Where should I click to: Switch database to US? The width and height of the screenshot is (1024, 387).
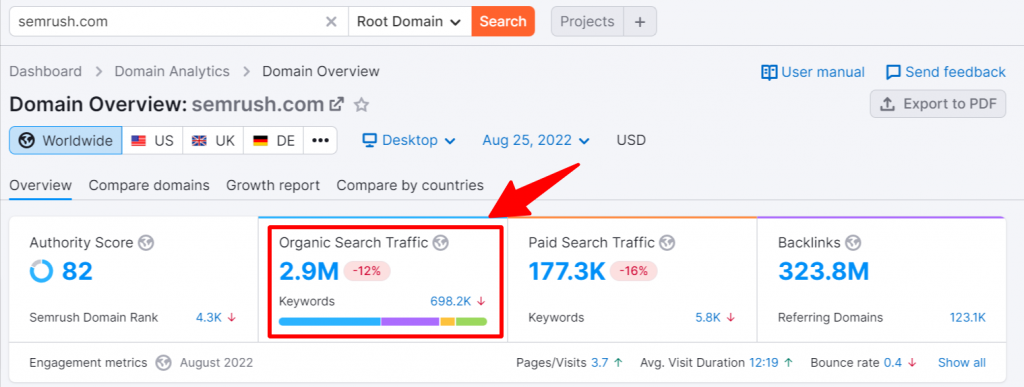(152, 140)
